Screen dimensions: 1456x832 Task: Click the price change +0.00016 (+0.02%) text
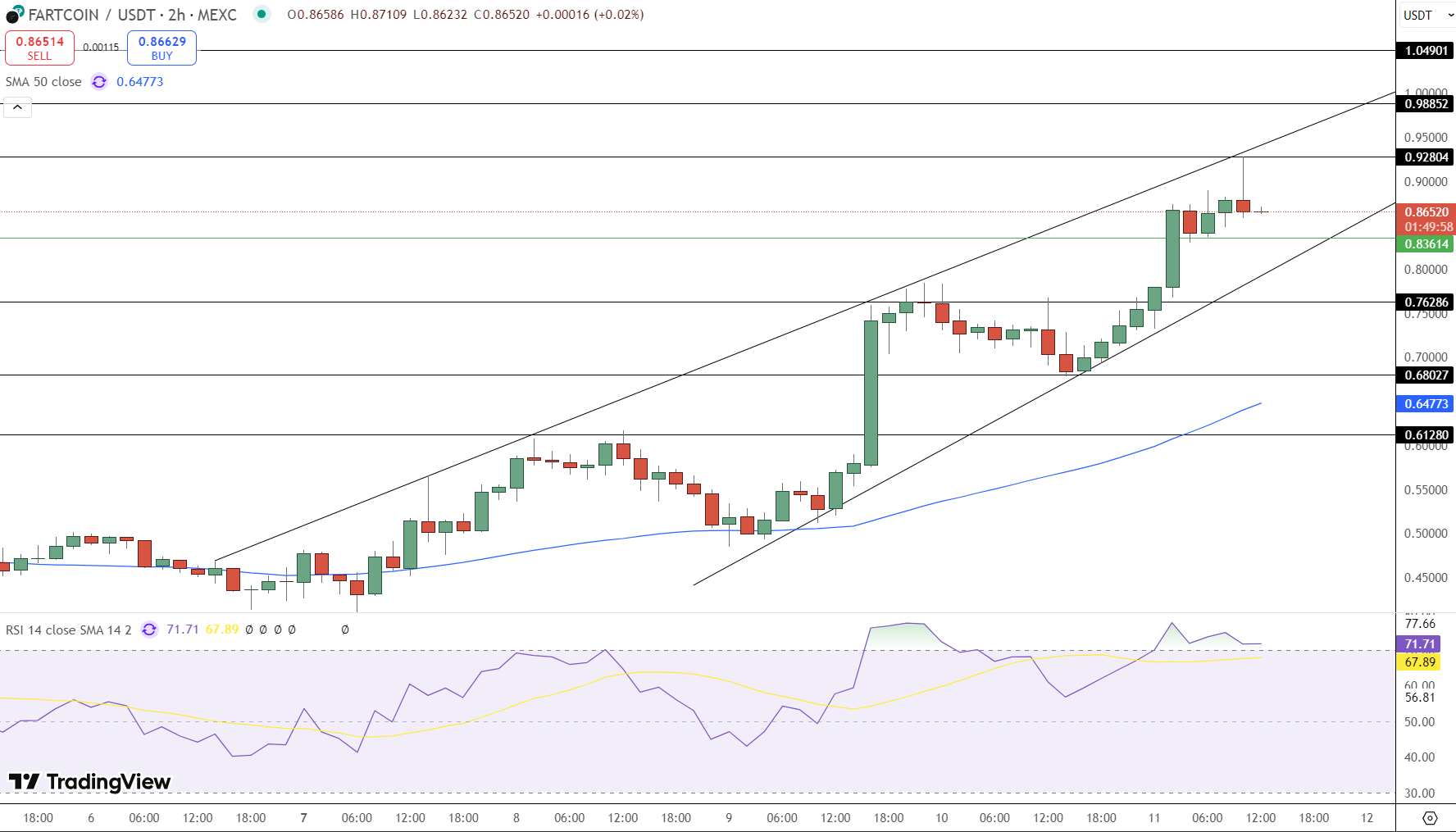pyautogui.click(x=589, y=15)
